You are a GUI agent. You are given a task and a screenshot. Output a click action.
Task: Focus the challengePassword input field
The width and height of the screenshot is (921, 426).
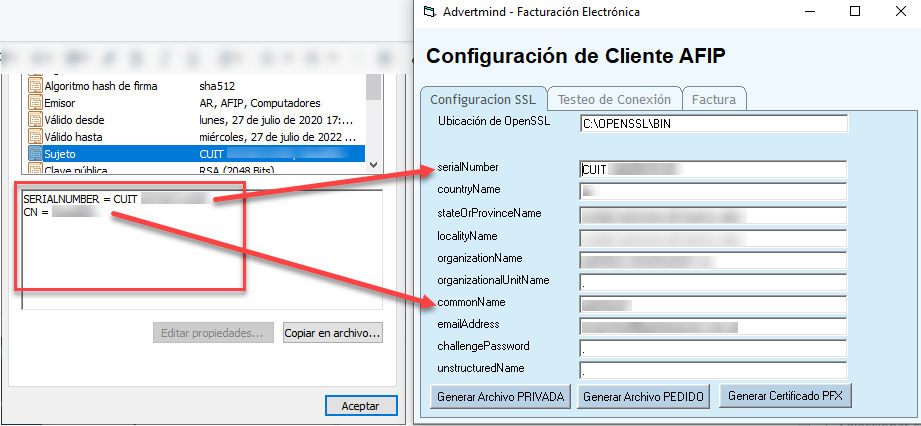coord(714,348)
